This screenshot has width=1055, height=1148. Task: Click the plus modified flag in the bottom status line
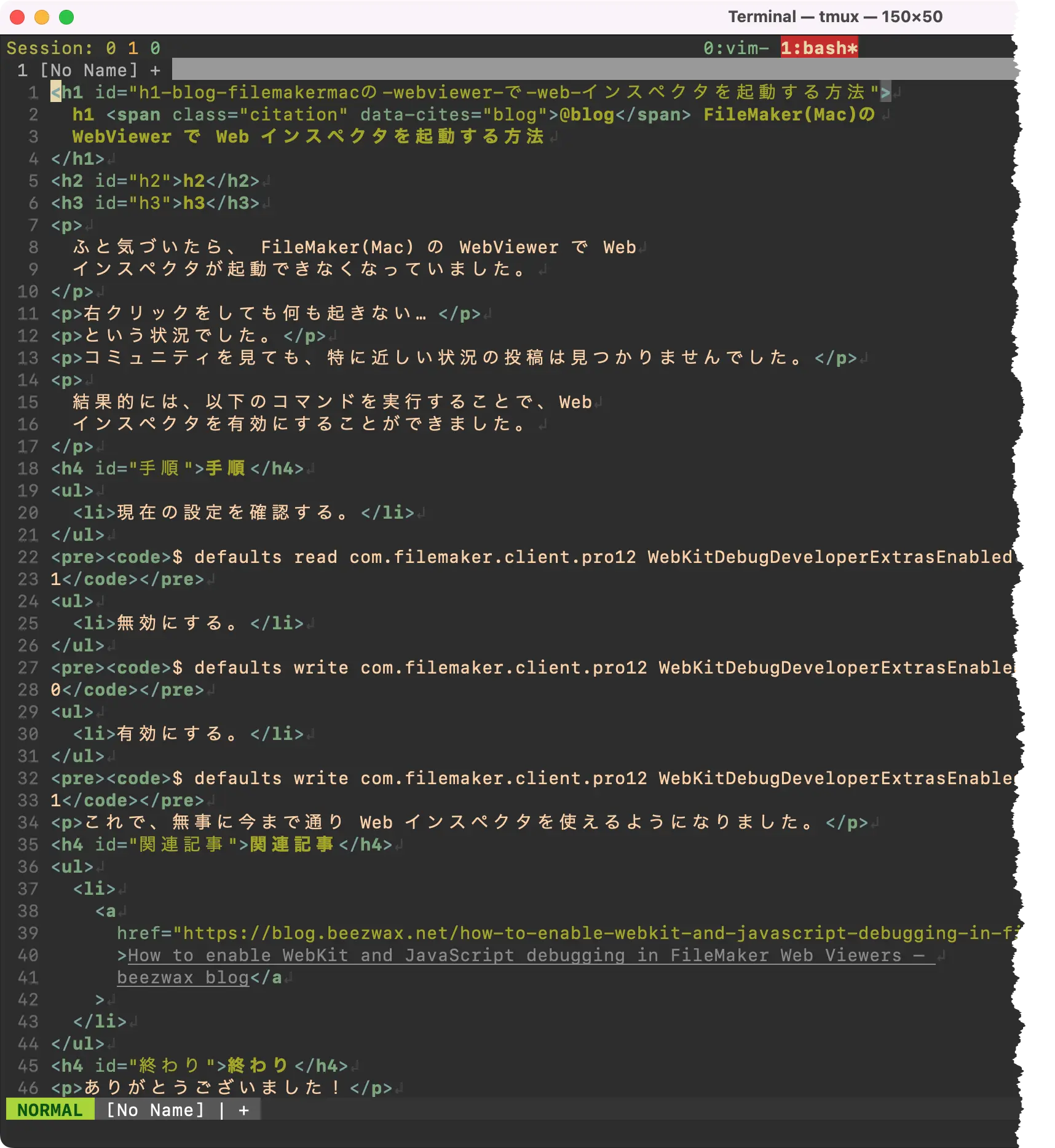pos(244,1110)
